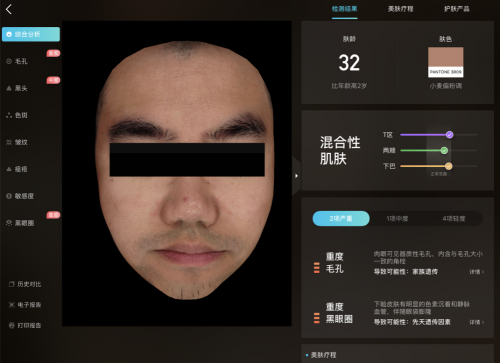Open the 毛孔 analysis in the sidebar
Viewport: 500px width, 363px height.
pos(17,61)
